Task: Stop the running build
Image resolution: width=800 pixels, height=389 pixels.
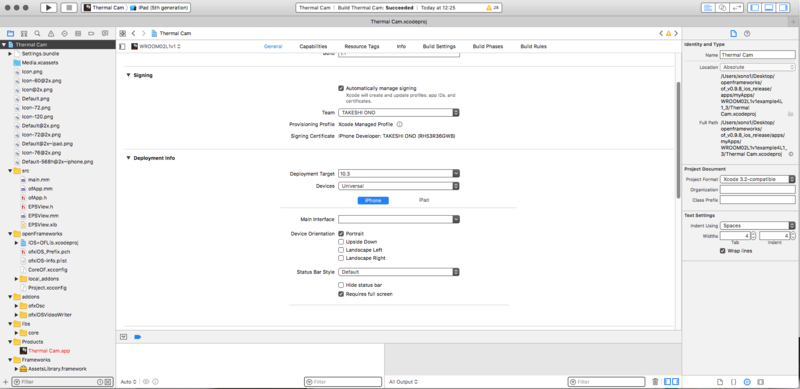Action: [x=69, y=8]
